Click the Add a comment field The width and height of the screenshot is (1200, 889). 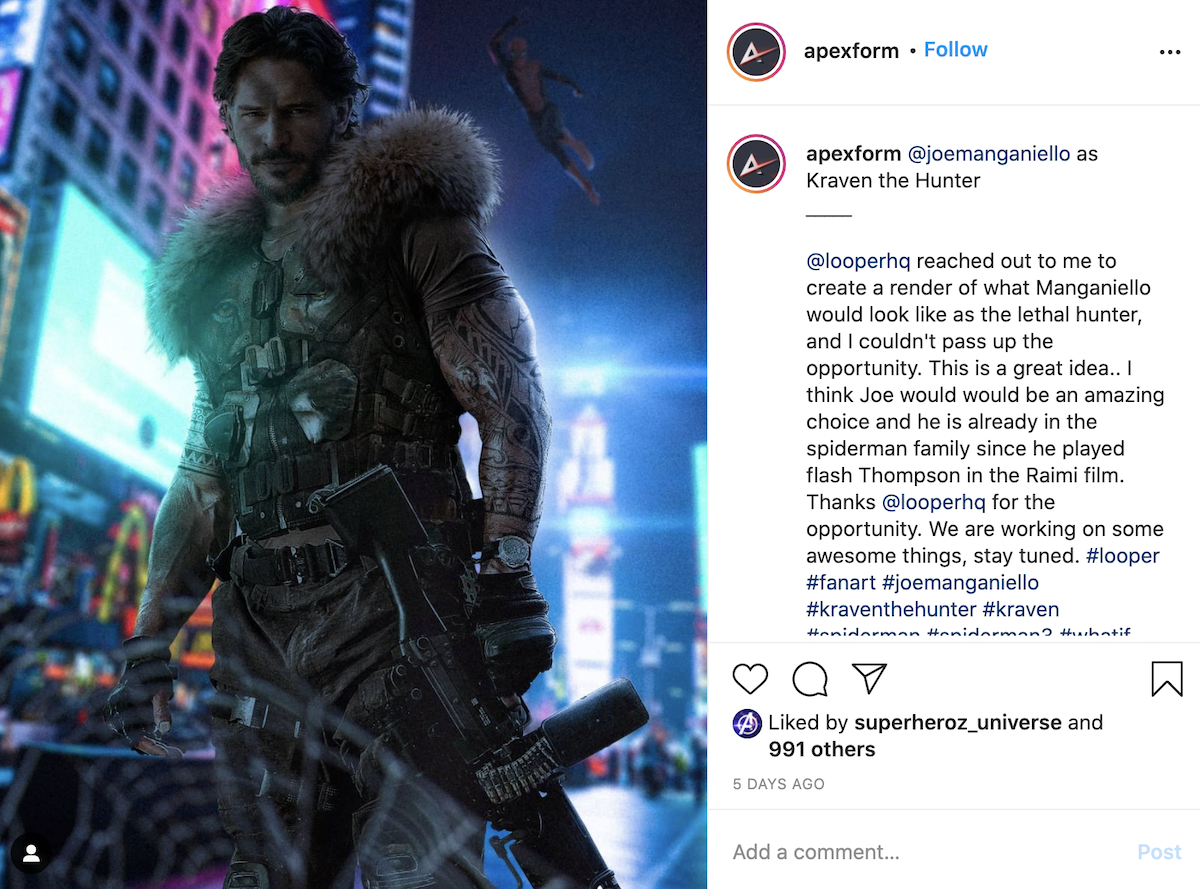pyautogui.click(x=930, y=852)
